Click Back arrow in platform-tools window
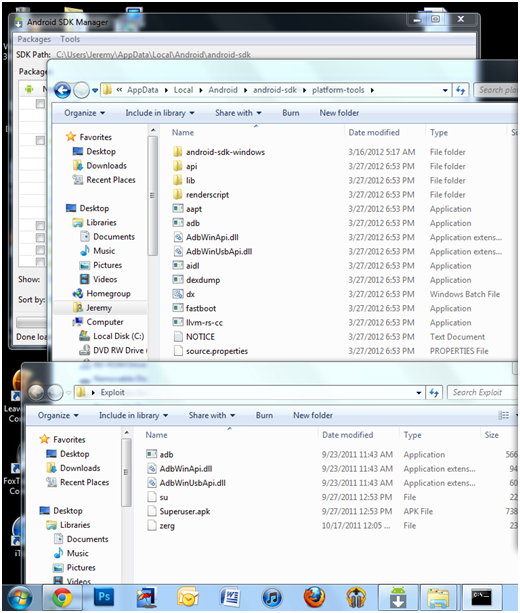 pos(62,90)
